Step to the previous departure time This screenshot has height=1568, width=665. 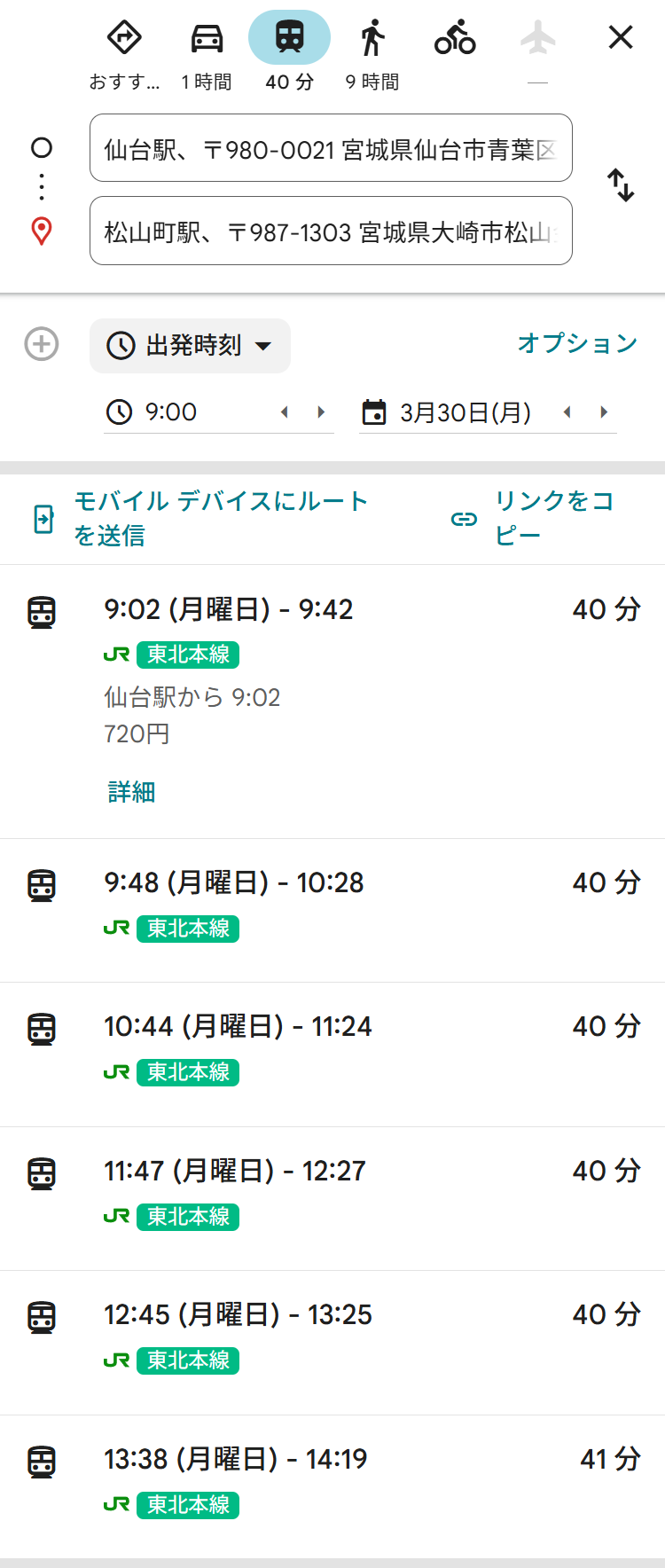285,412
